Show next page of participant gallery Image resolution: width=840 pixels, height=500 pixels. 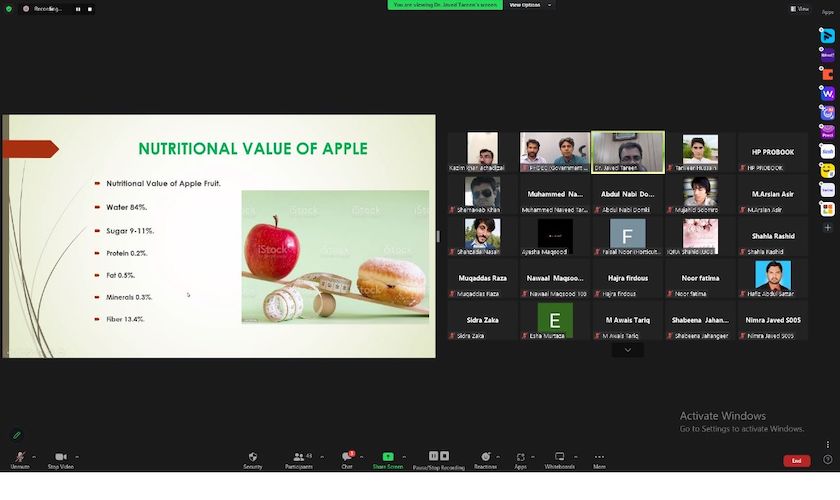click(628, 350)
